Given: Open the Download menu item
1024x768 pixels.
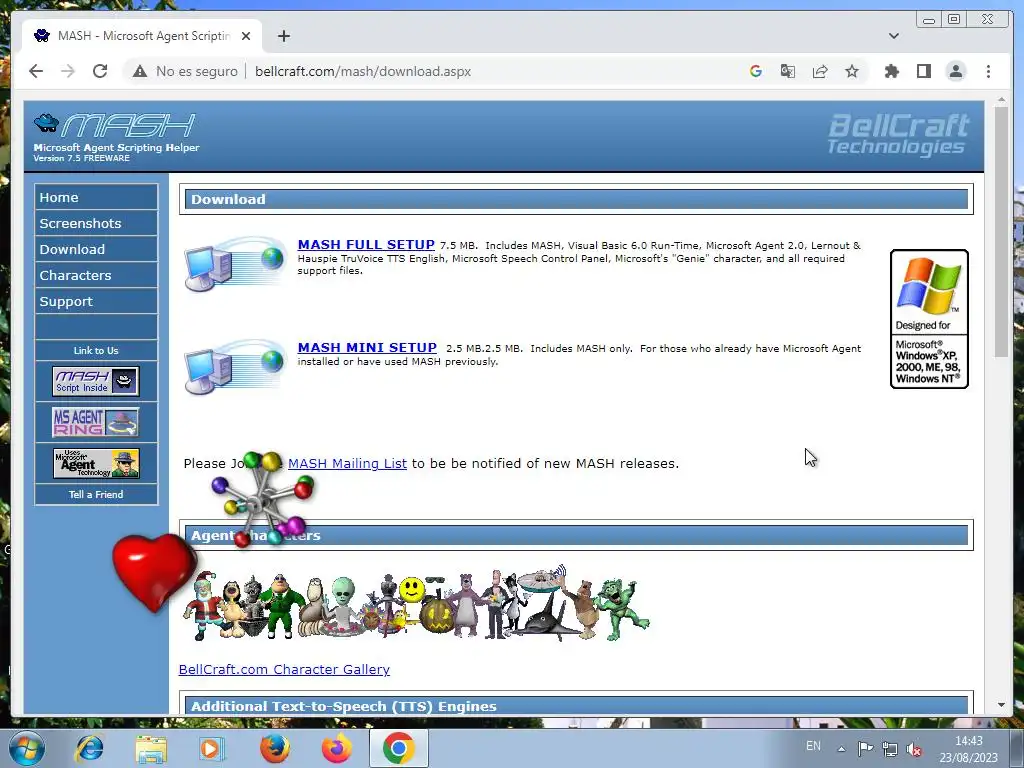Looking at the screenshot, I should pyautogui.click(x=96, y=249).
